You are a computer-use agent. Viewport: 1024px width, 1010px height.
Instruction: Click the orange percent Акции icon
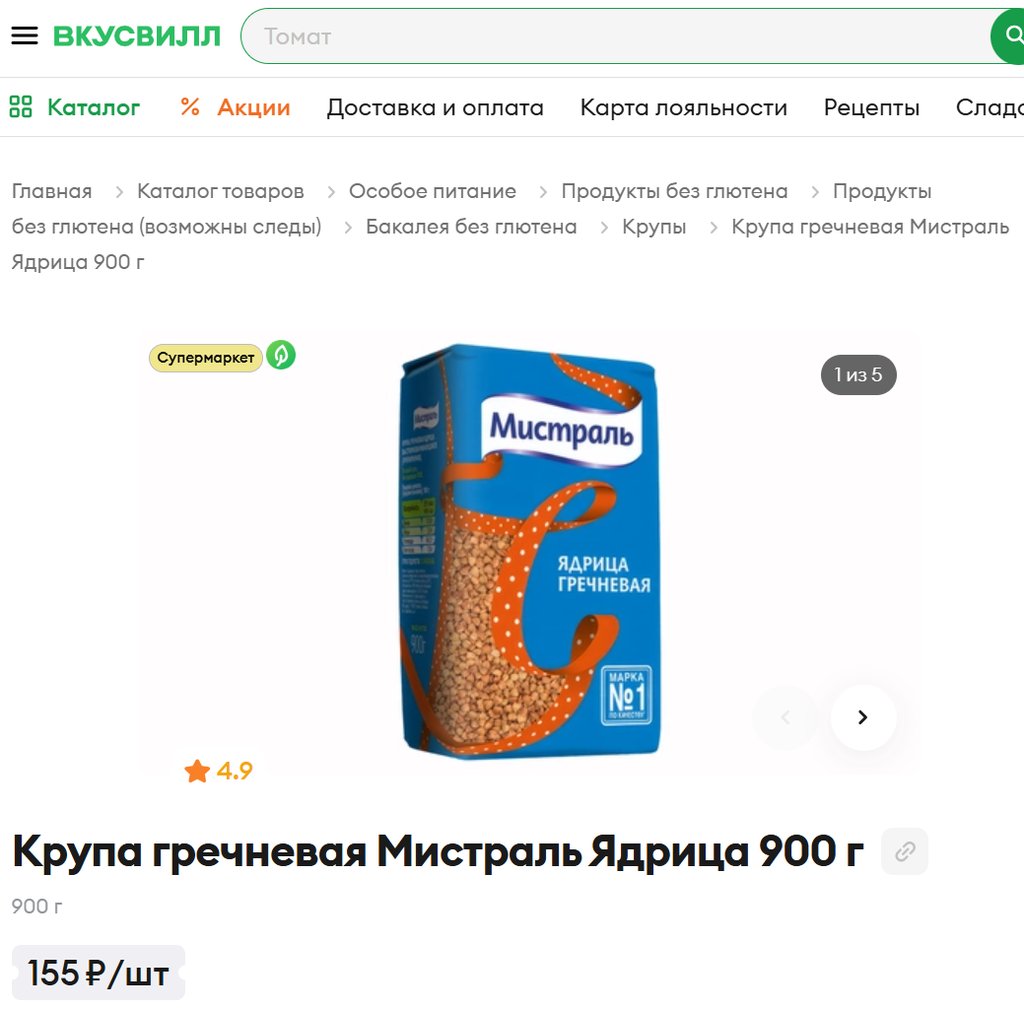(190, 106)
